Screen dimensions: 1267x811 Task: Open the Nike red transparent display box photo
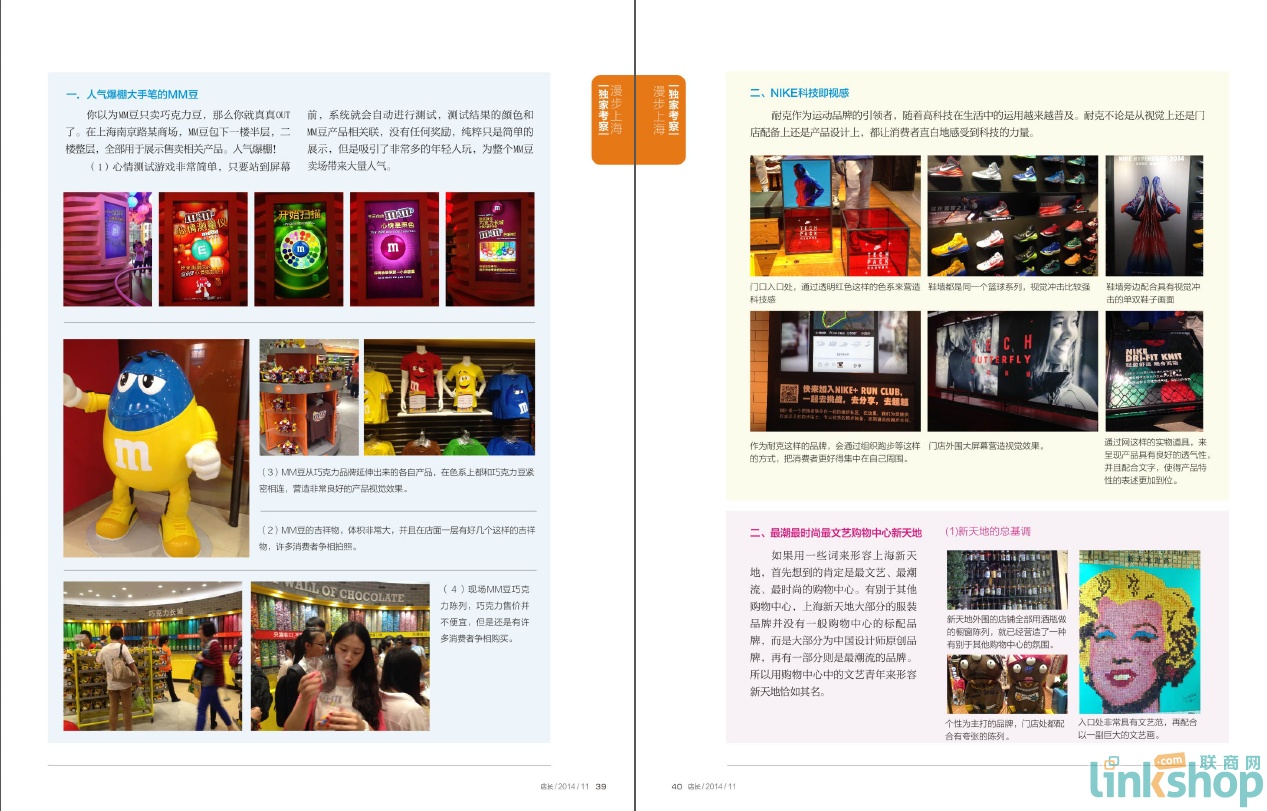click(834, 216)
